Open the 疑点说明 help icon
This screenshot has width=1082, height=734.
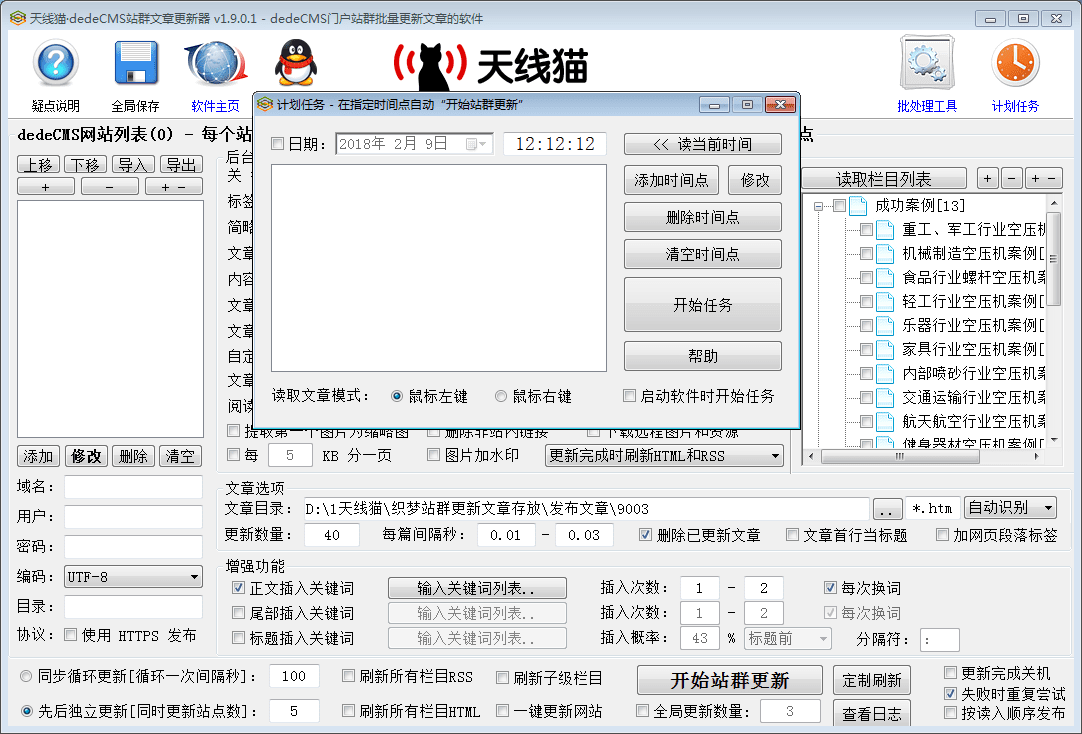55,63
